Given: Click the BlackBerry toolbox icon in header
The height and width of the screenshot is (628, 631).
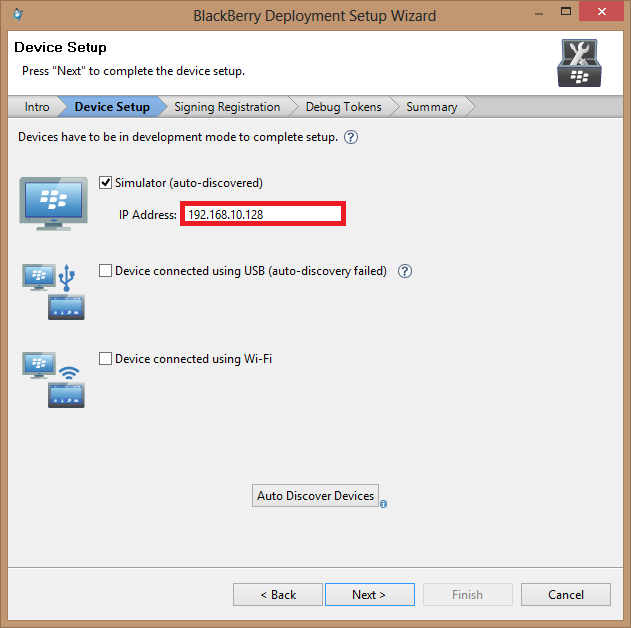Looking at the screenshot, I should pyautogui.click(x=579, y=63).
